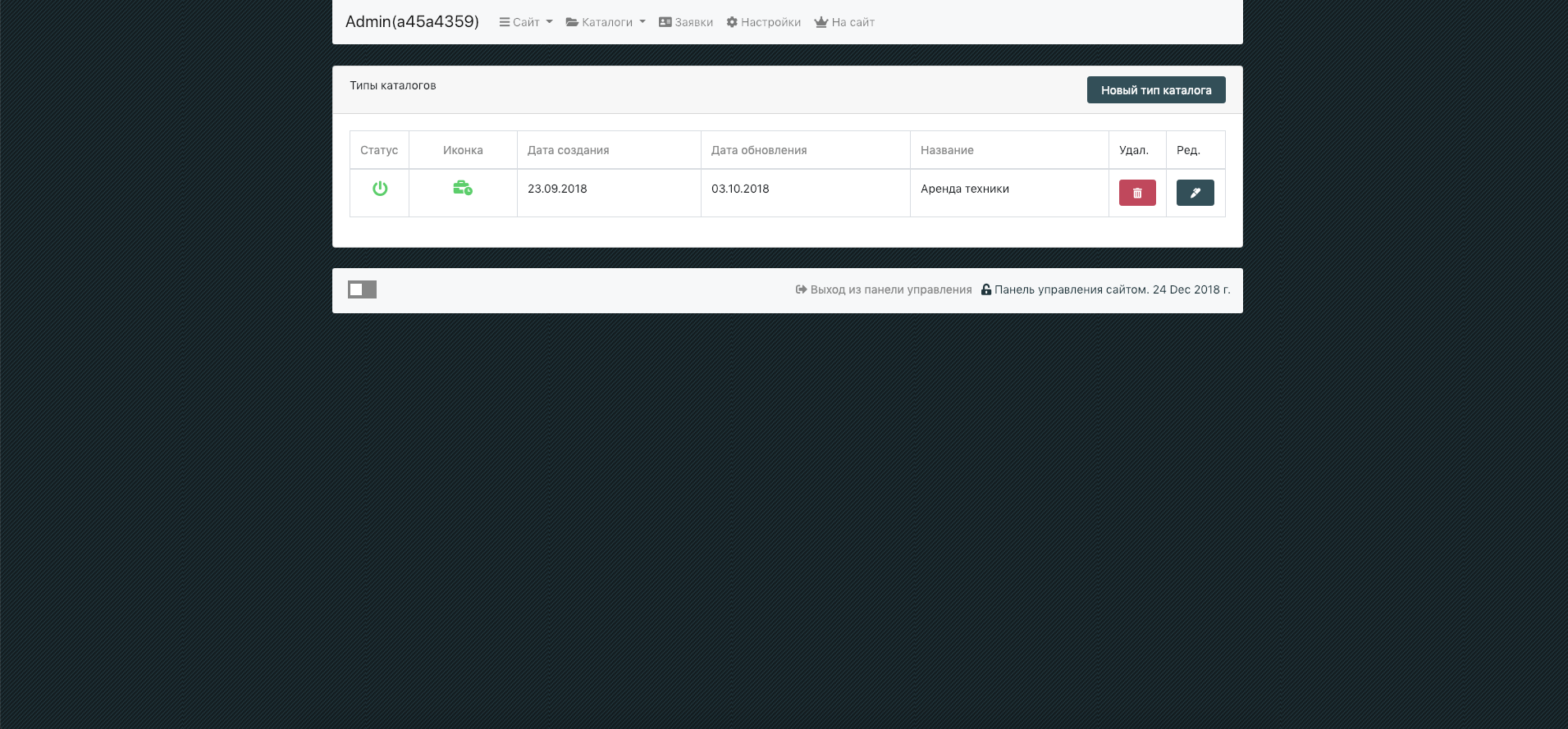Expand the Каталоги dropdown menu
This screenshot has height=729, width=1568.
tap(606, 22)
